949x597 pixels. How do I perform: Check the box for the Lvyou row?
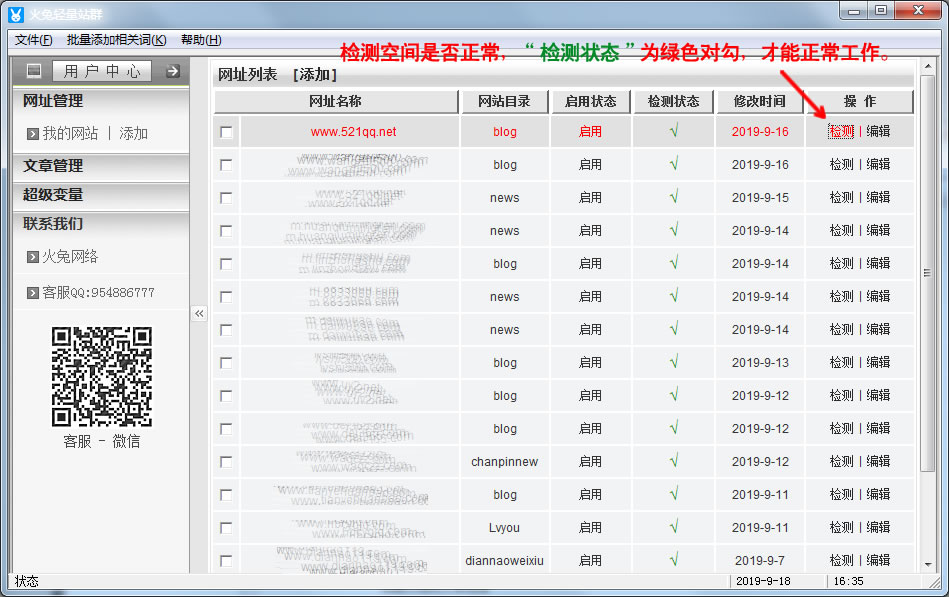click(x=226, y=528)
